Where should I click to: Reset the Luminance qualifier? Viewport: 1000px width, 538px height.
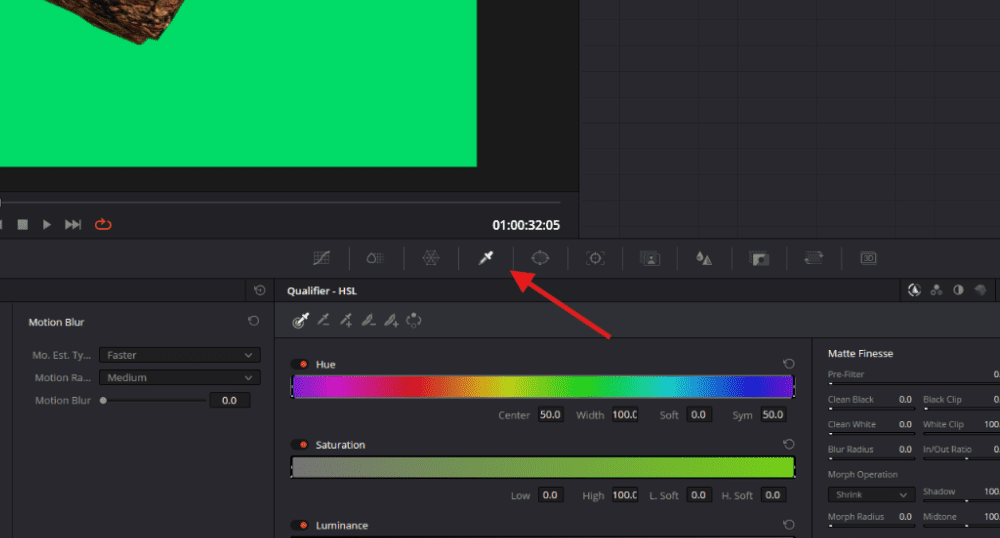point(789,525)
